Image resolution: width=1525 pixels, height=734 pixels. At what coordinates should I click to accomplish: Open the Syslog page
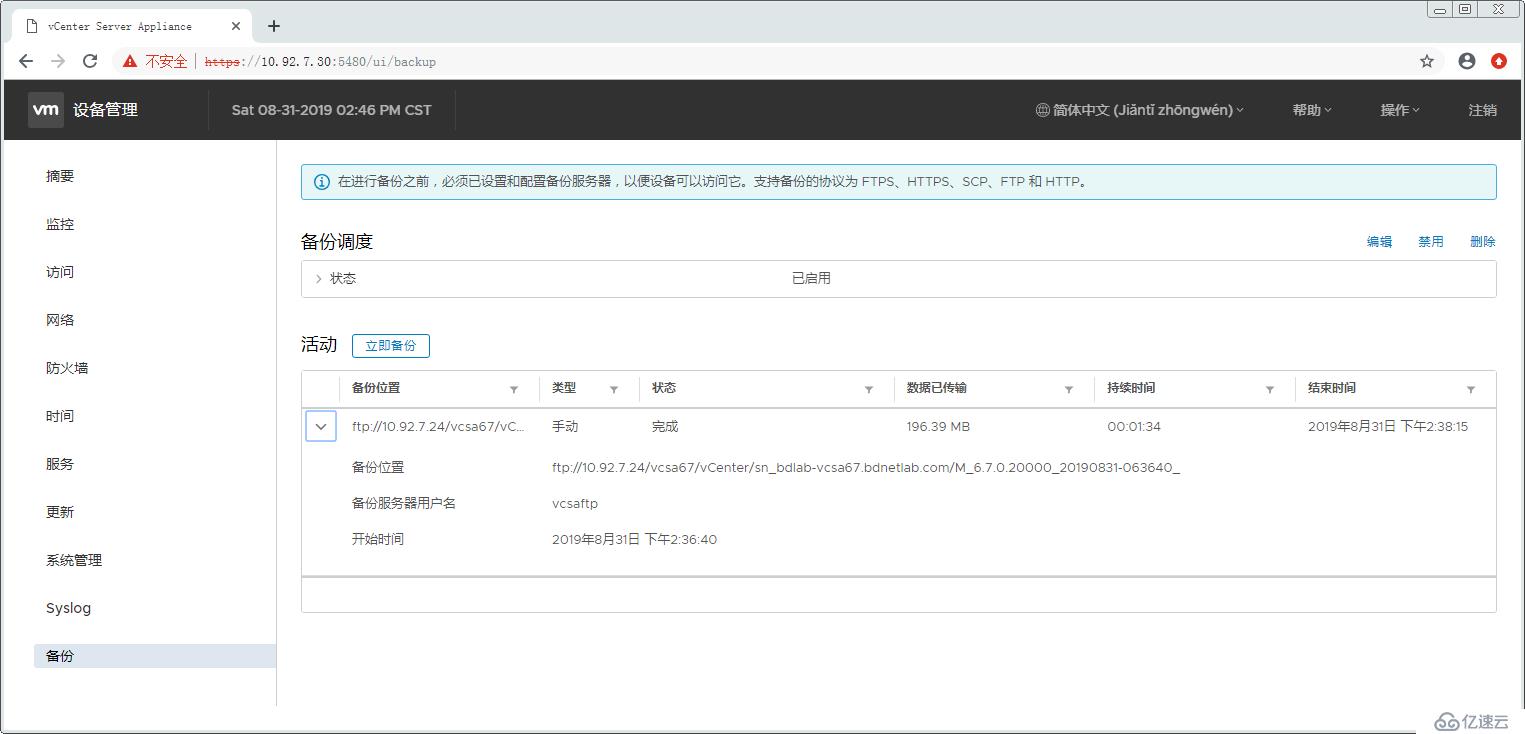(68, 608)
